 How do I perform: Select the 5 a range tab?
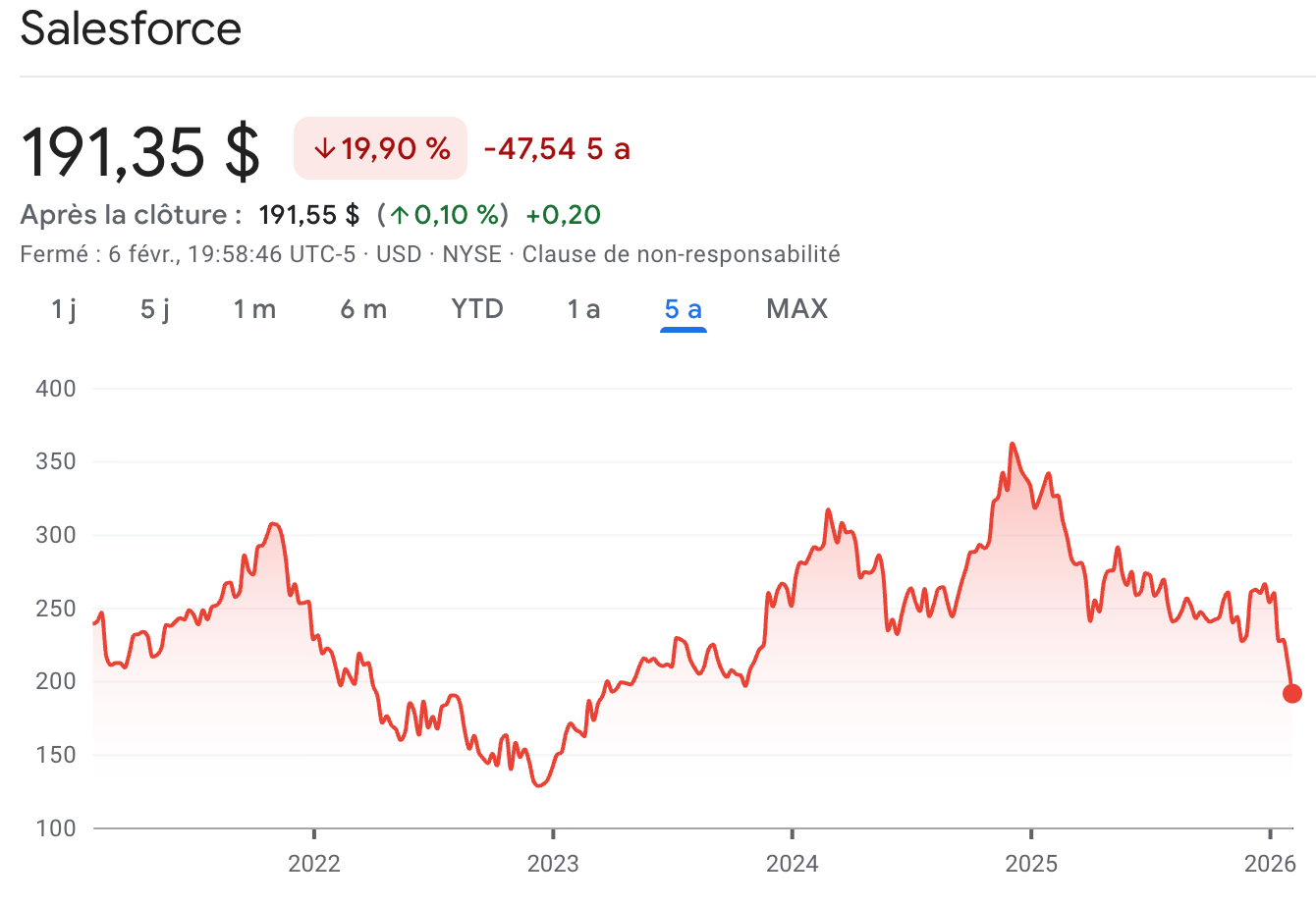(684, 309)
